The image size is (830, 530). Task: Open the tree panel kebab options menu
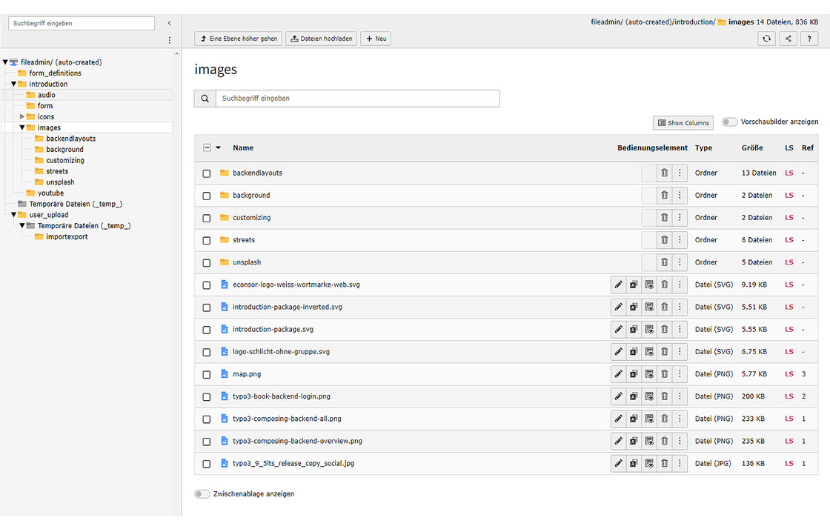(169, 40)
